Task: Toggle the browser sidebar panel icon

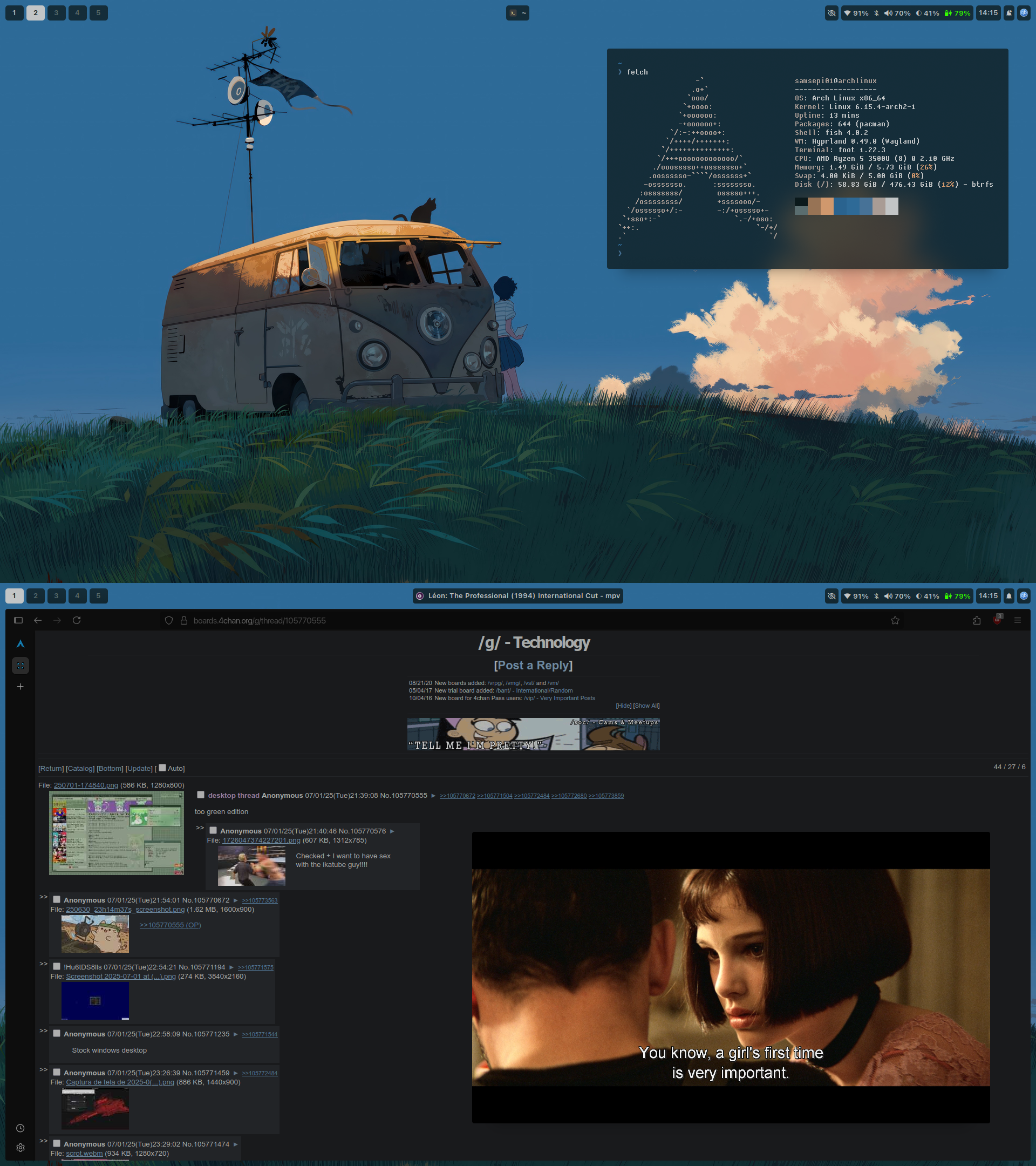Action: (18, 620)
